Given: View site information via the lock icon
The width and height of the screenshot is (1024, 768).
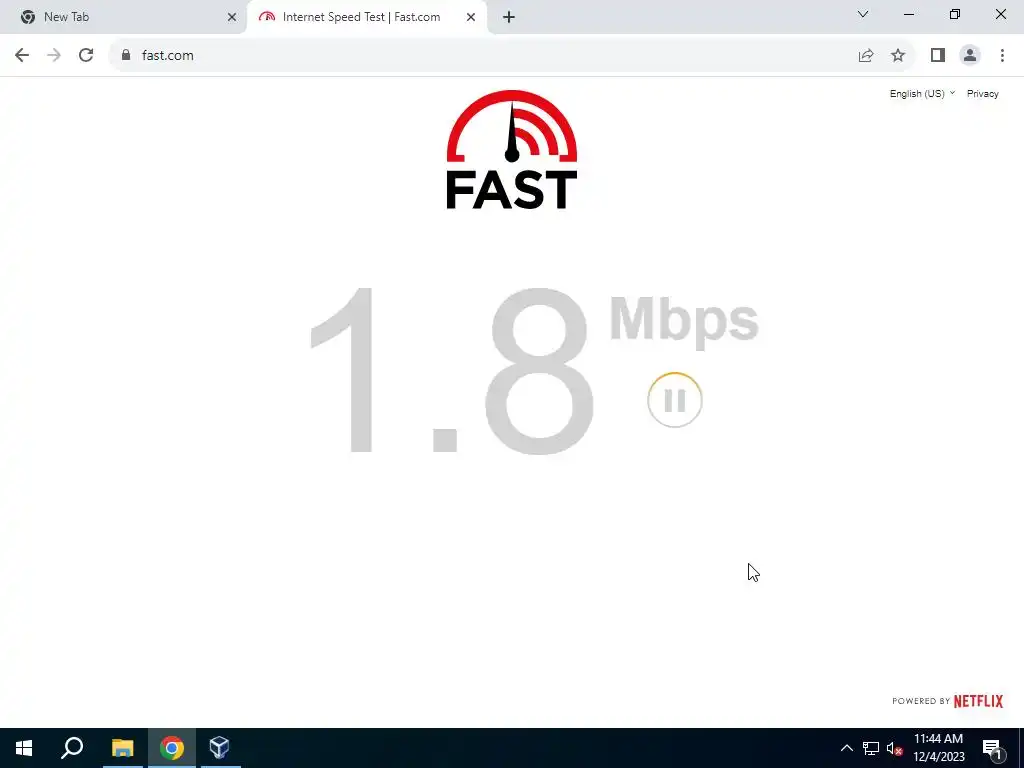Looking at the screenshot, I should coord(126,56).
